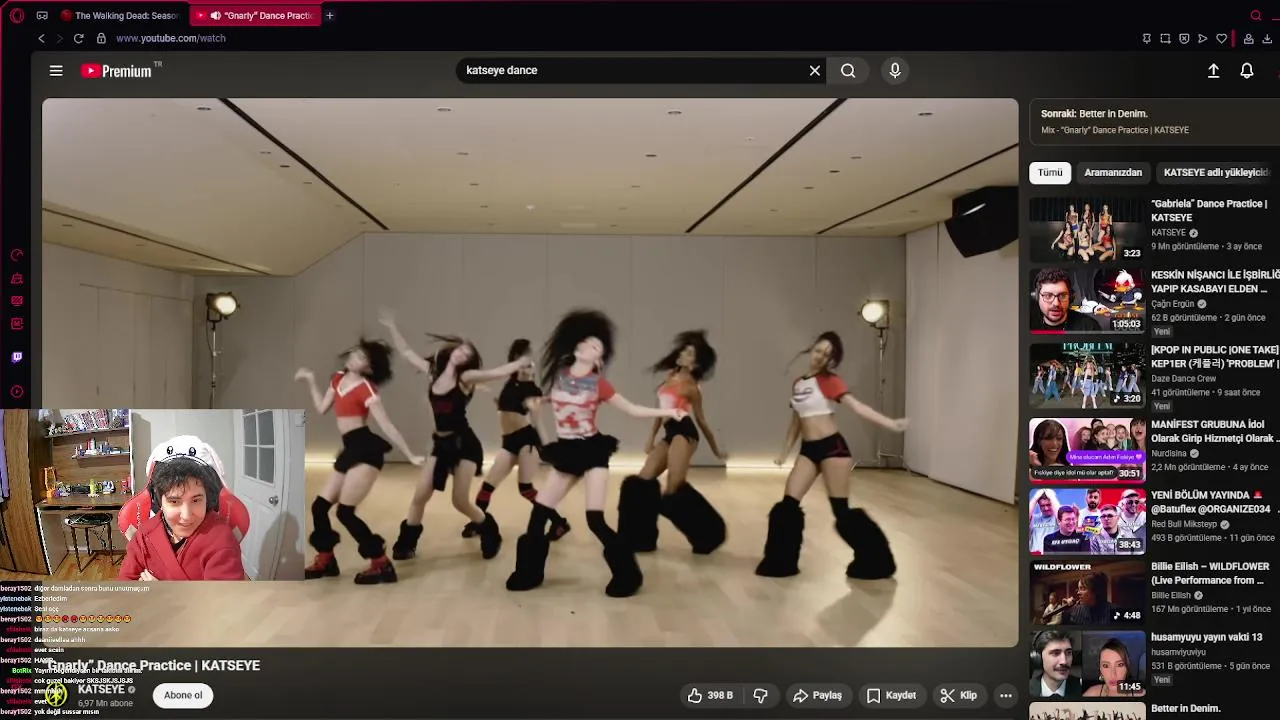Open the GX Corner gamepad icon

[42, 15]
